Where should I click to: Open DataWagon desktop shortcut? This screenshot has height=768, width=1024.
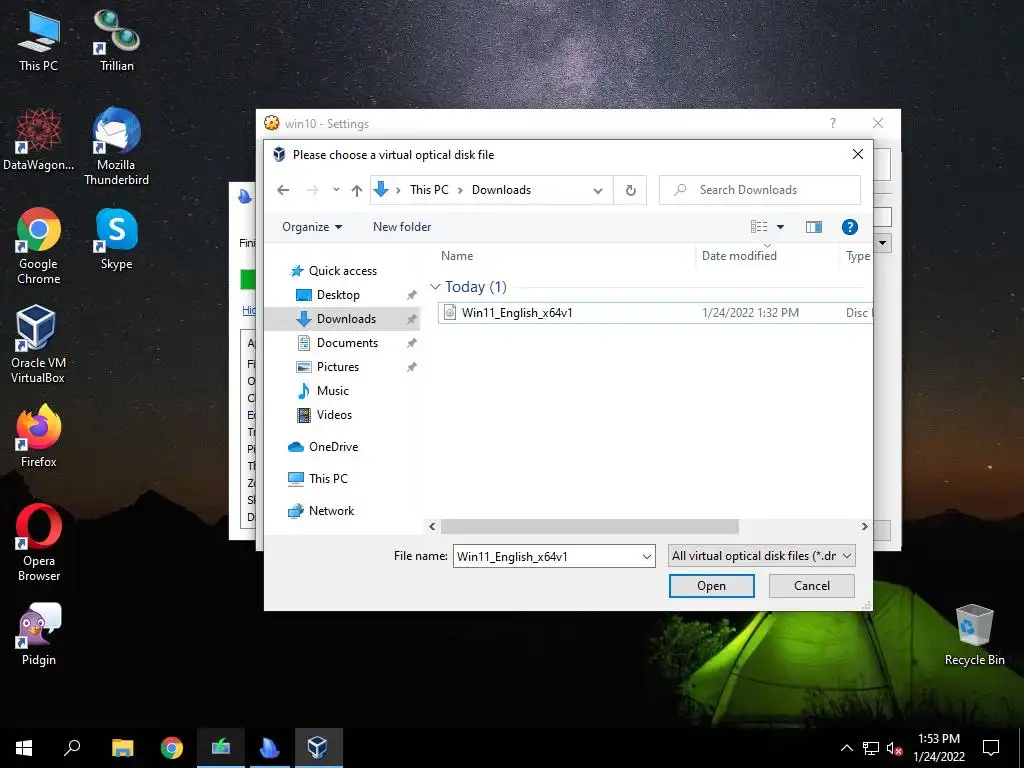tap(39, 140)
